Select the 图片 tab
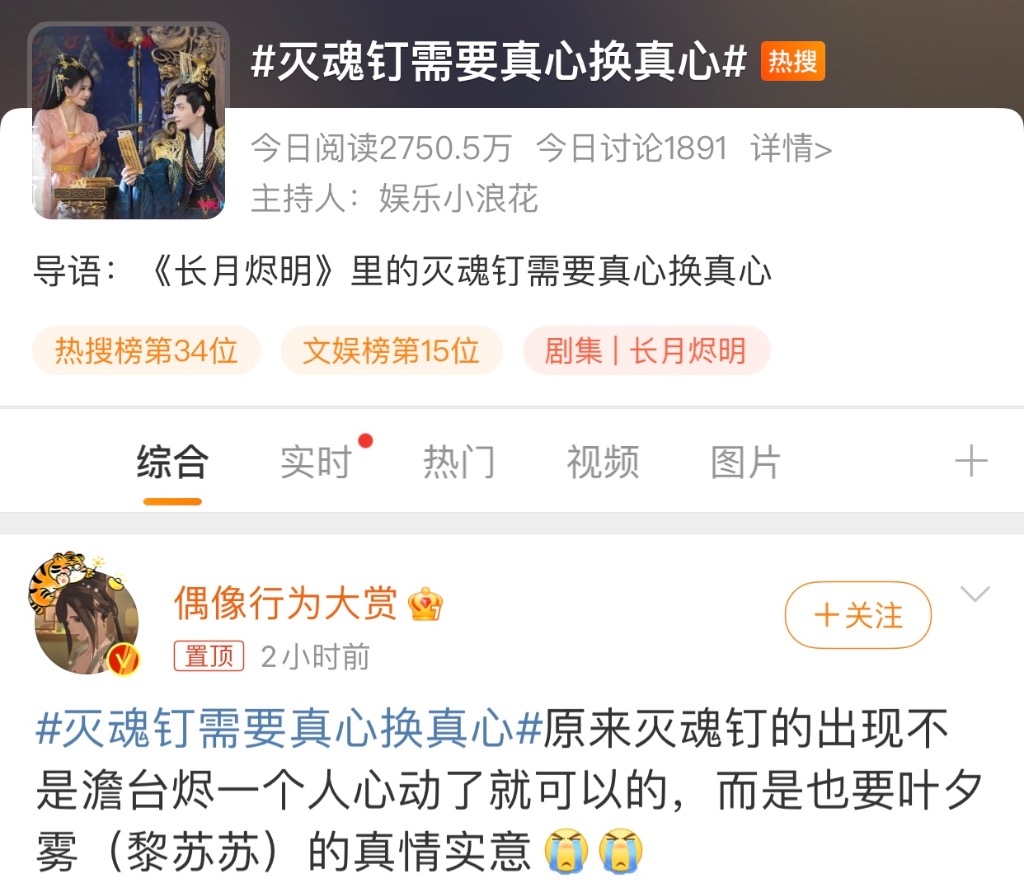Screen dimensions: 1024x888 pyautogui.click(x=746, y=462)
